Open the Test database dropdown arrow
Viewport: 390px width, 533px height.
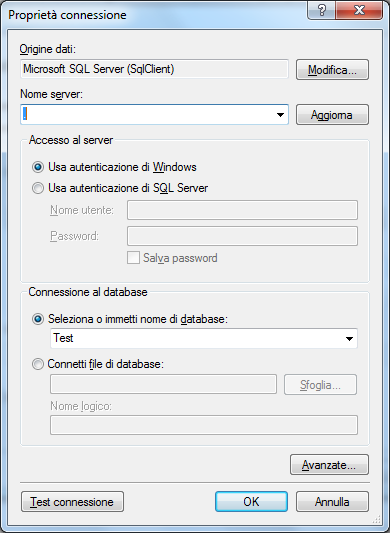(349, 339)
